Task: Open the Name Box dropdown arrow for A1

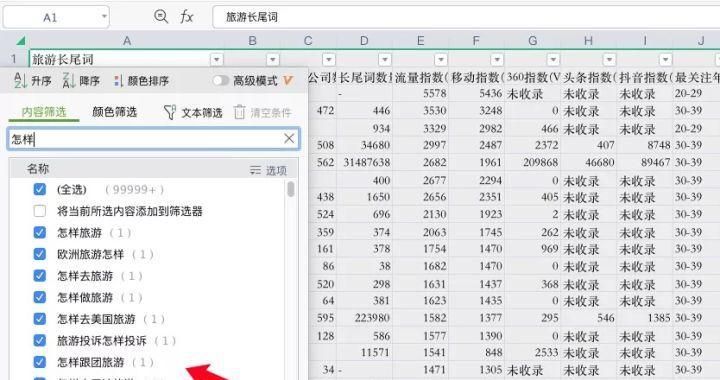Action: tap(104, 17)
